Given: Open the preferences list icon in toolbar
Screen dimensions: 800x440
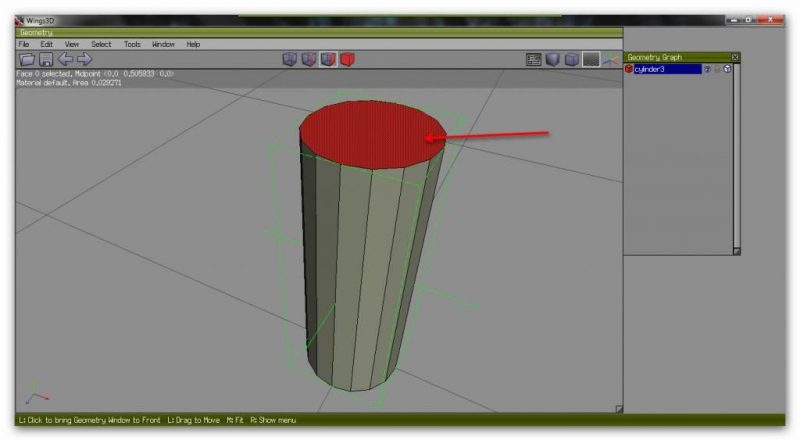Looking at the screenshot, I should (534, 60).
